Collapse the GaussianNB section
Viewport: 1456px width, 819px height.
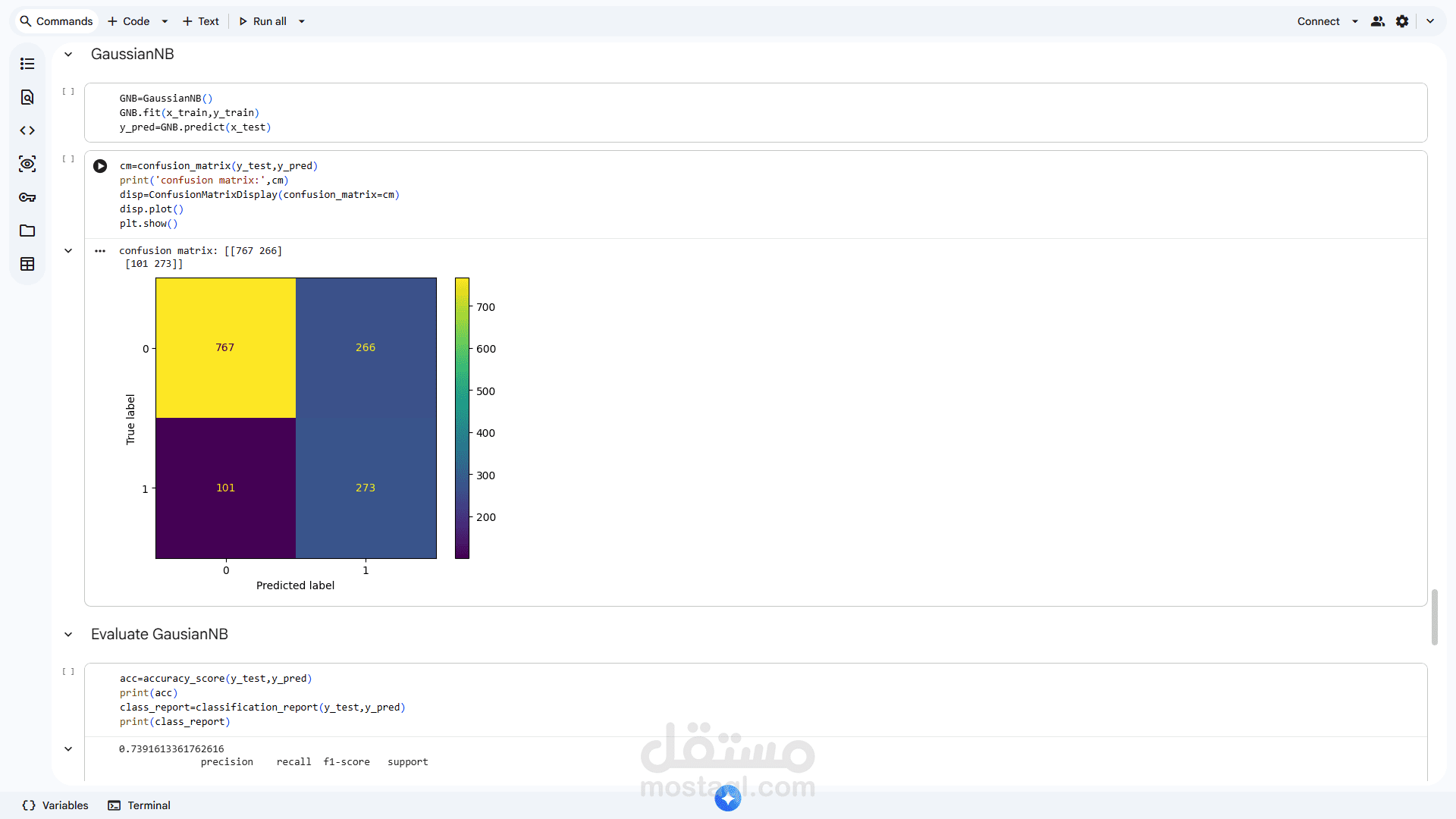click(x=68, y=55)
